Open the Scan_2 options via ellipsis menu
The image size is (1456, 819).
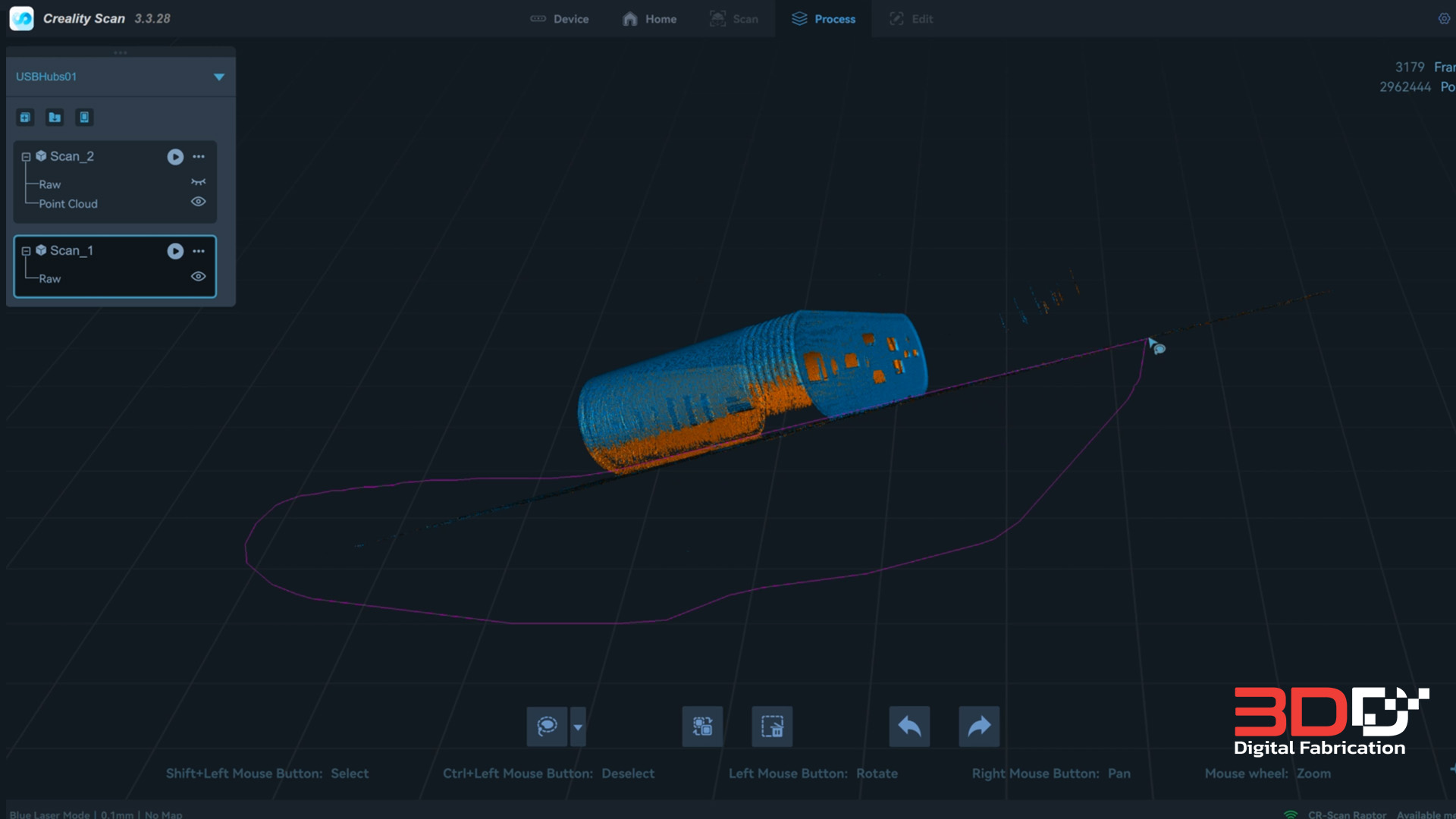199,156
